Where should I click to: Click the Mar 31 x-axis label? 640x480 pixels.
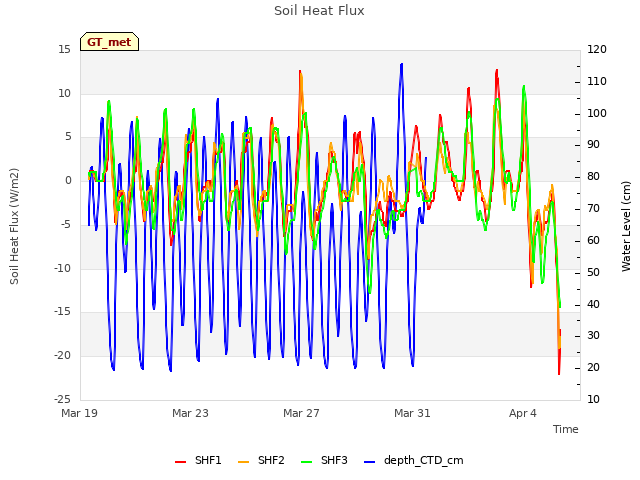coord(412,413)
